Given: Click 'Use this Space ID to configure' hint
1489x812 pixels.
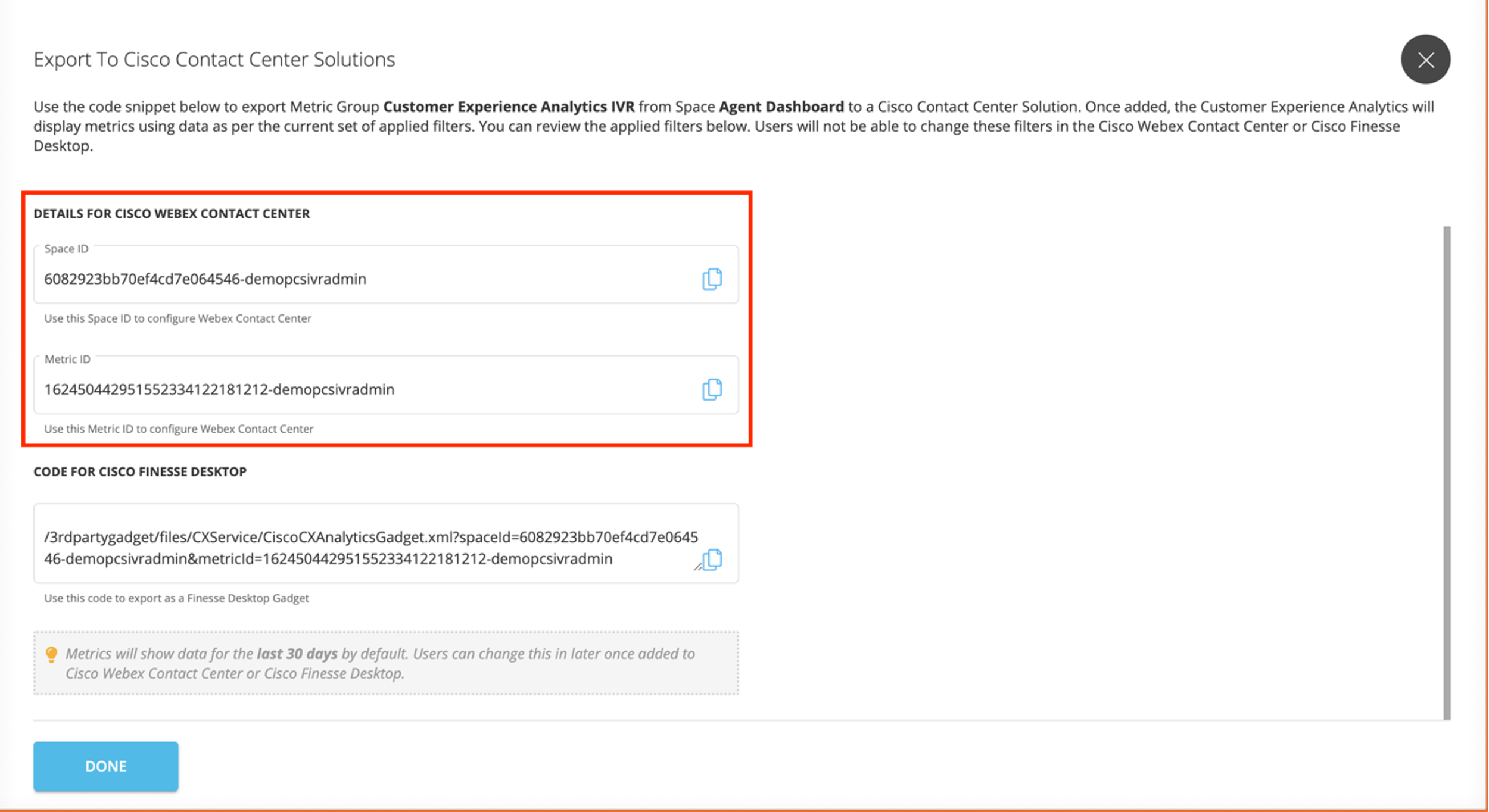Looking at the screenshot, I should 177,318.
